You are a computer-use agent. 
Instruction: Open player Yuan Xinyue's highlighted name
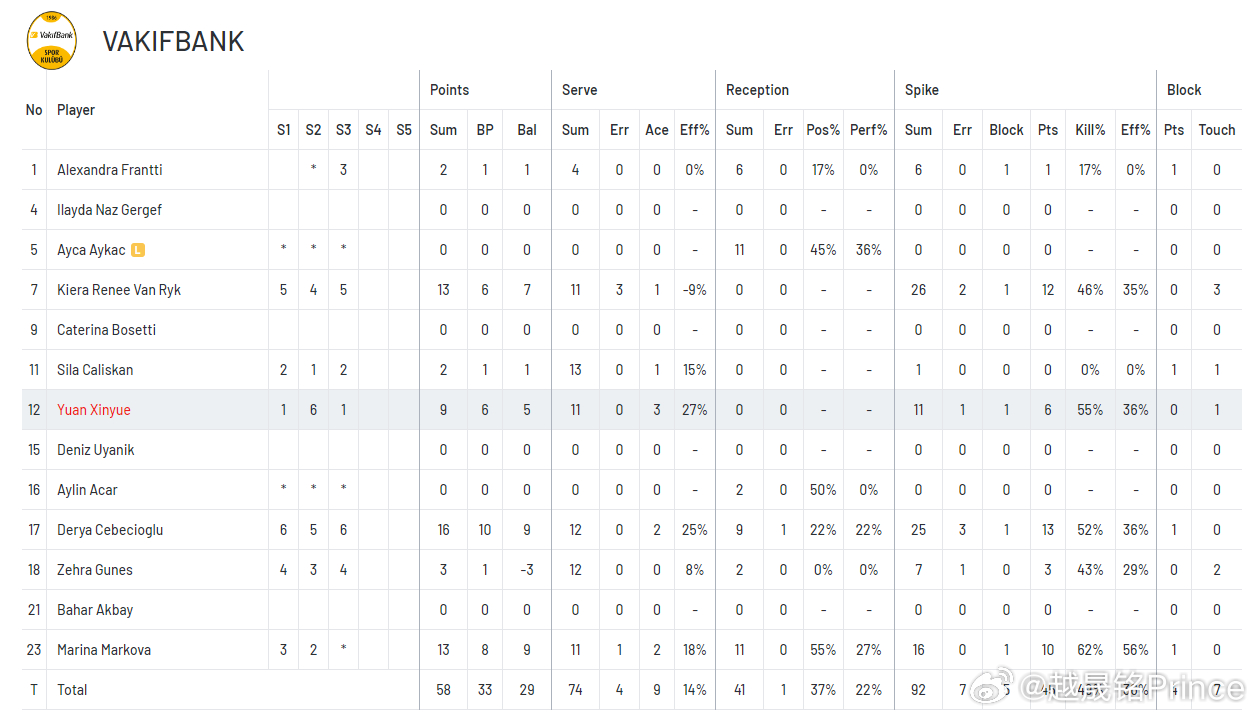point(94,410)
